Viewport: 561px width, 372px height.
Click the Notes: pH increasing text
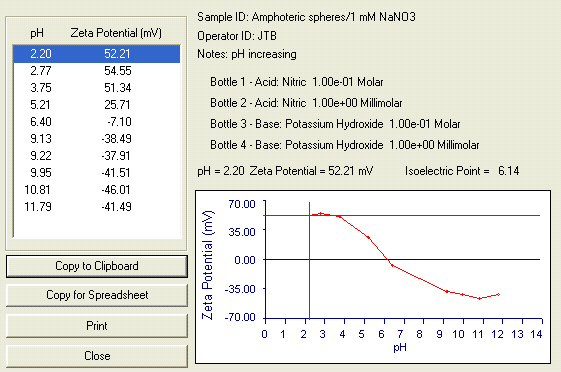[247, 54]
